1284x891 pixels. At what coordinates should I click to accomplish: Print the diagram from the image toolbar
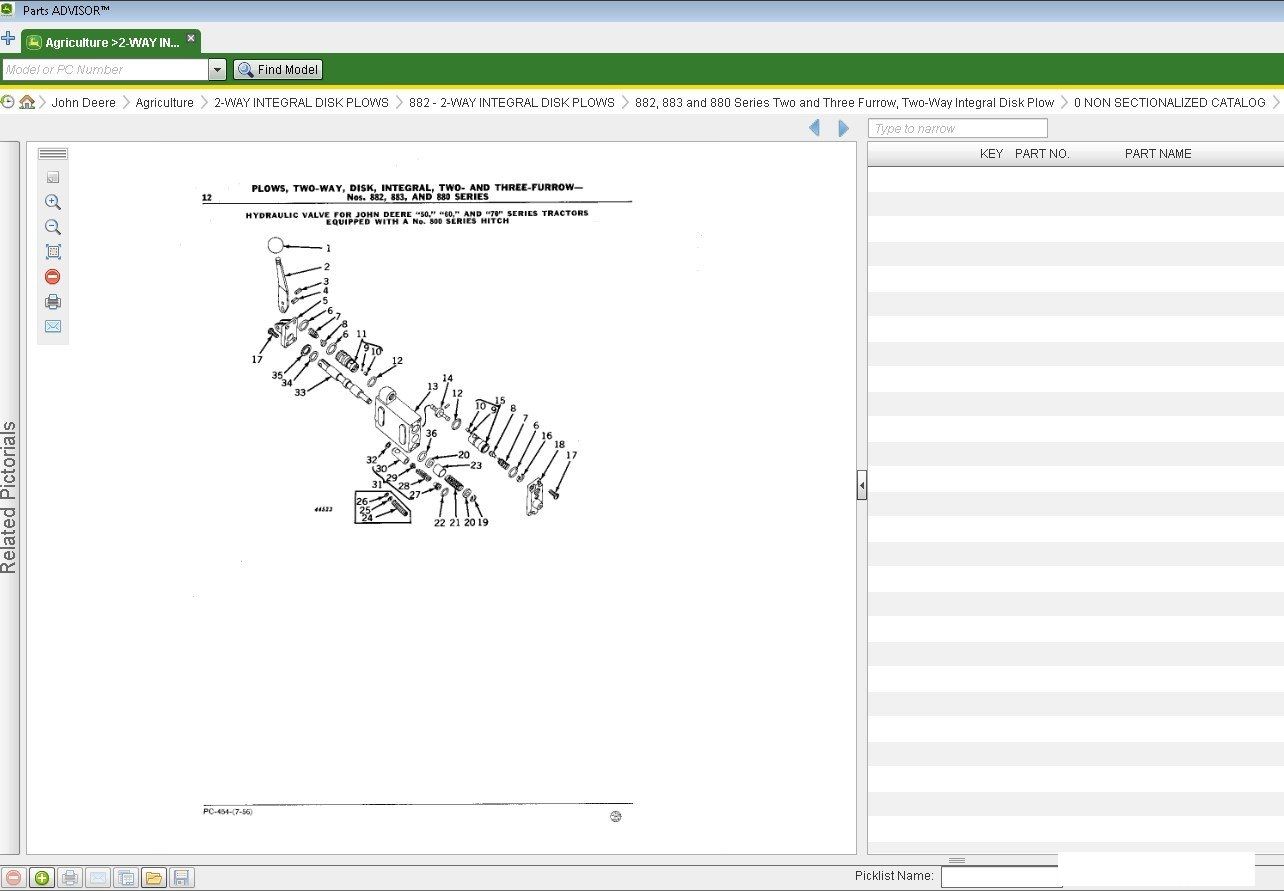point(53,302)
